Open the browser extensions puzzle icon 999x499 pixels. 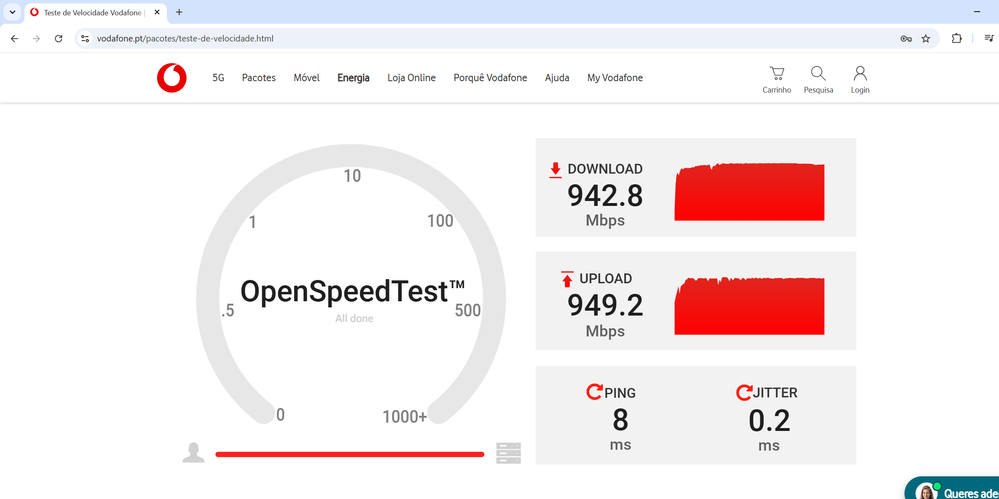pyautogui.click(x=956, y=38)
